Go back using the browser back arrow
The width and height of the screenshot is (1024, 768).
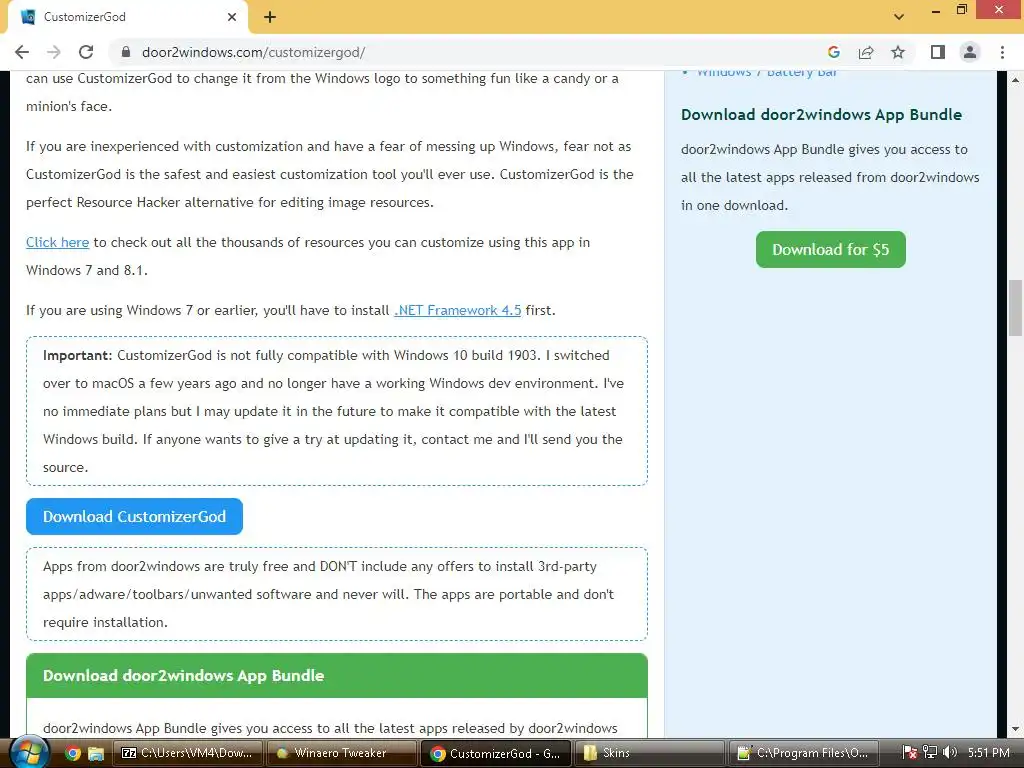point(22,52)
